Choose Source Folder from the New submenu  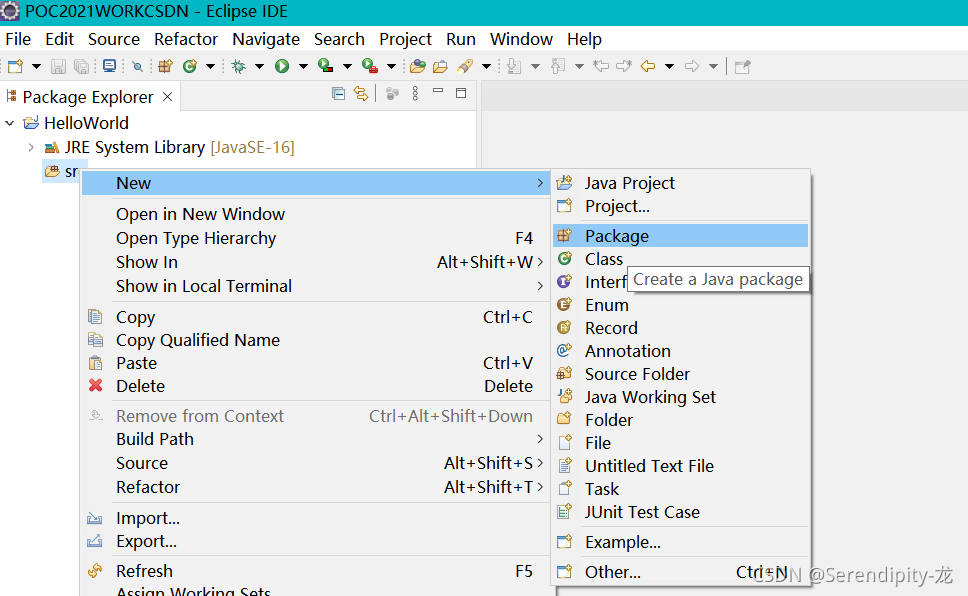point(680,374)
